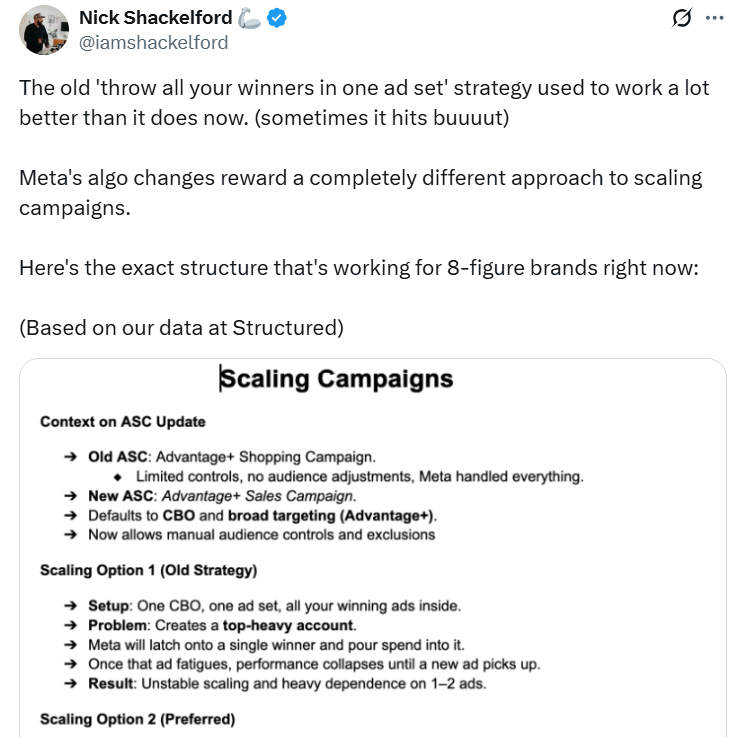Click the display name Nick Shackelford
This screenshot has width=745, height=737.
coord(155,18)
